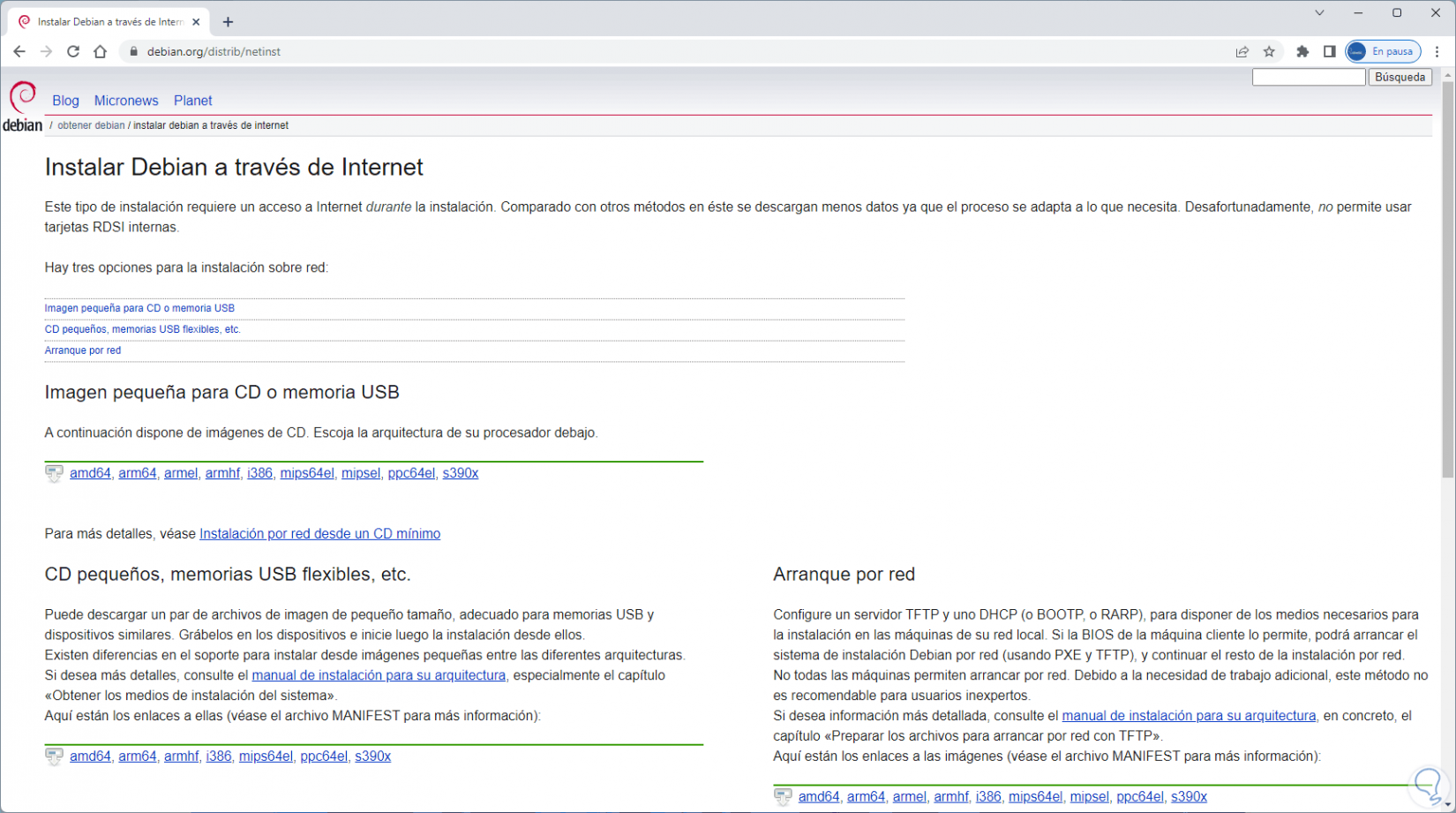Open amd64 netboot image link
The height and width of the screenshot is (813, 1456).
tap(819, 797)
